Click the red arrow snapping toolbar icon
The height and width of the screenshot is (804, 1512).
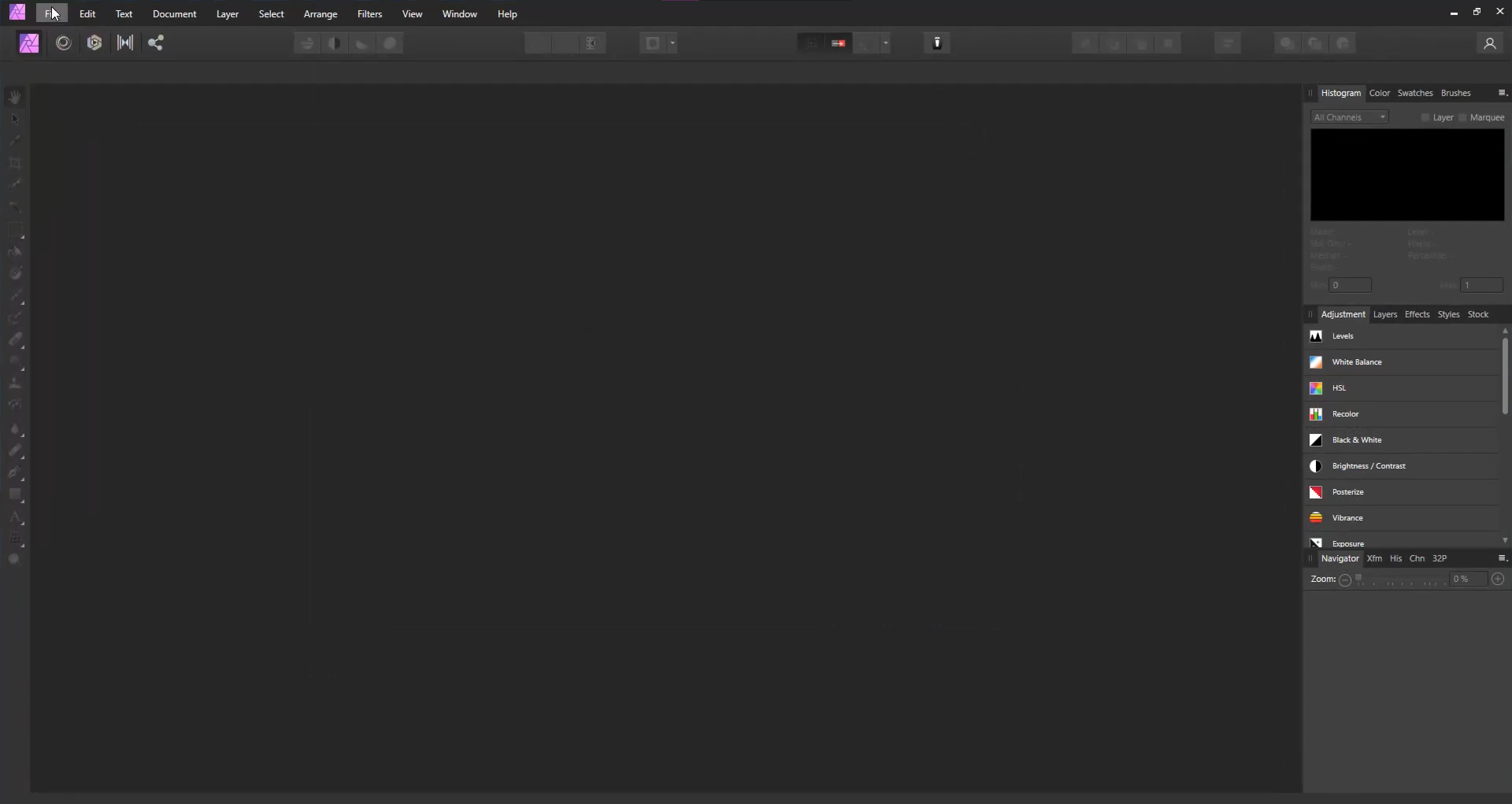click(838, 43)
